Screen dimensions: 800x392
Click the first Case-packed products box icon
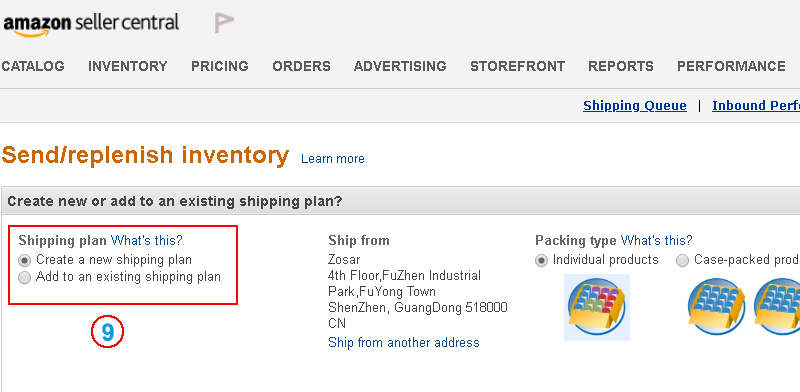click(x=716, y=306)
